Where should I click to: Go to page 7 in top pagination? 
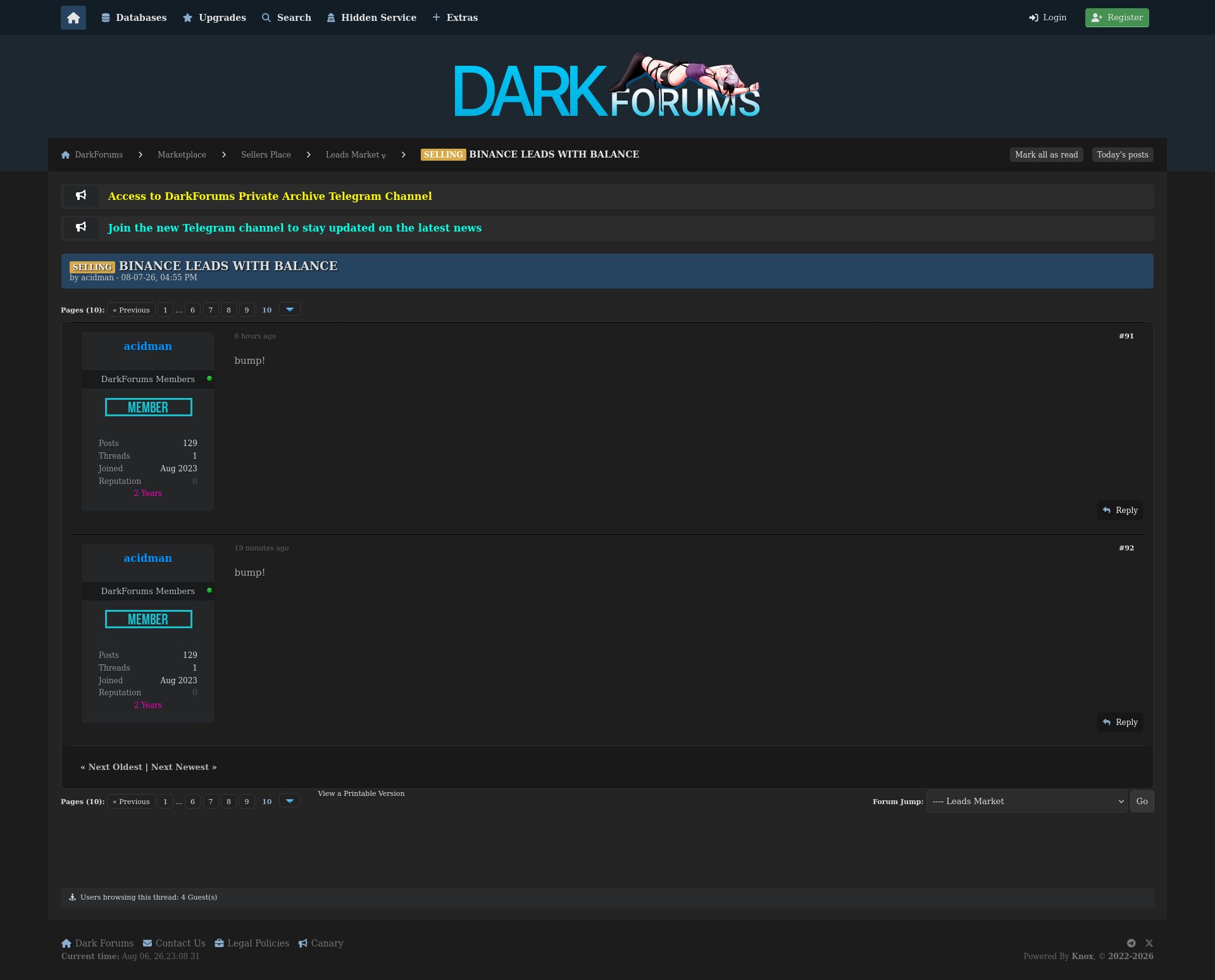[211, 310]
